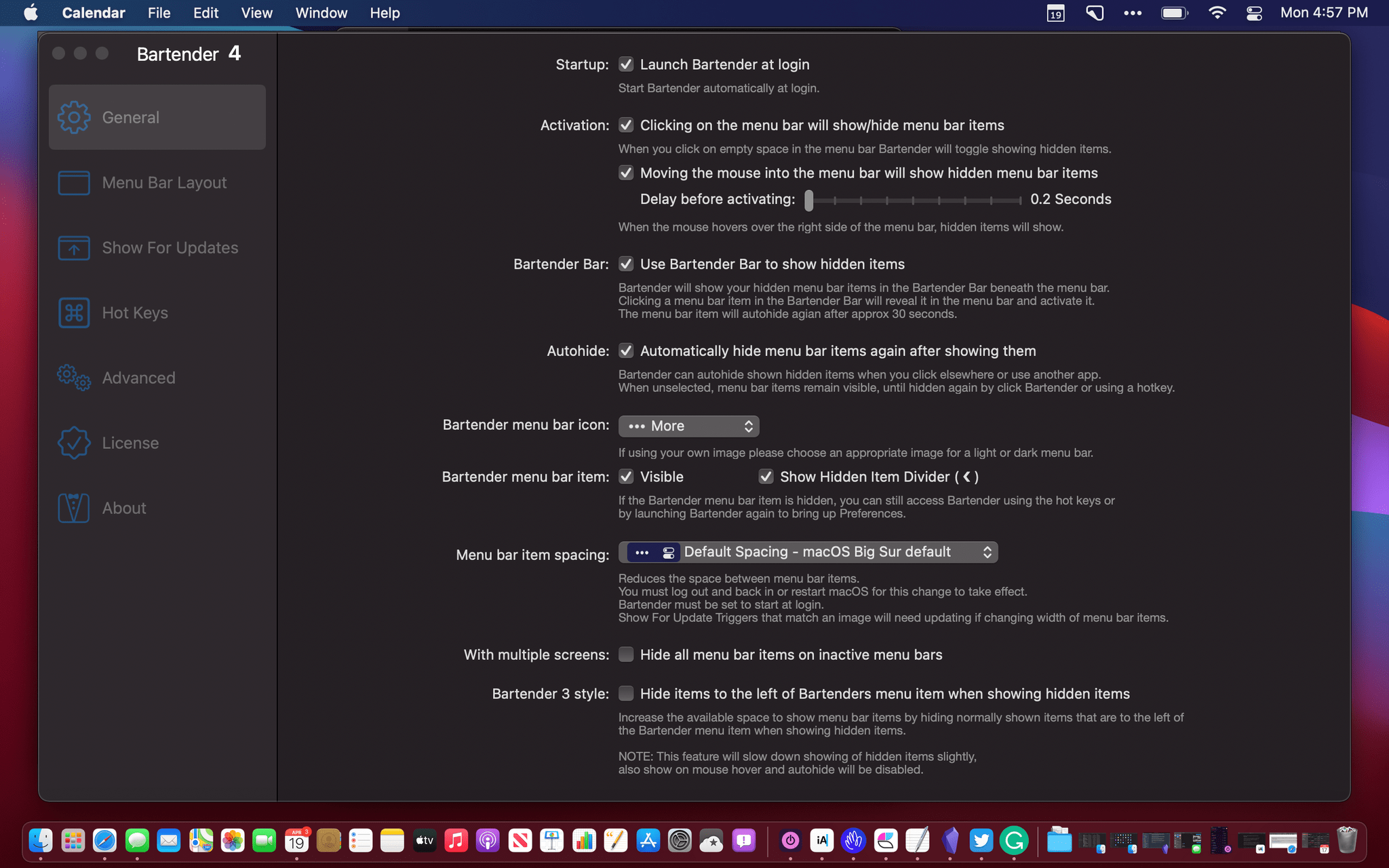Click the Clicking on menu bar activation checkbox

click(x=625, y=124)
